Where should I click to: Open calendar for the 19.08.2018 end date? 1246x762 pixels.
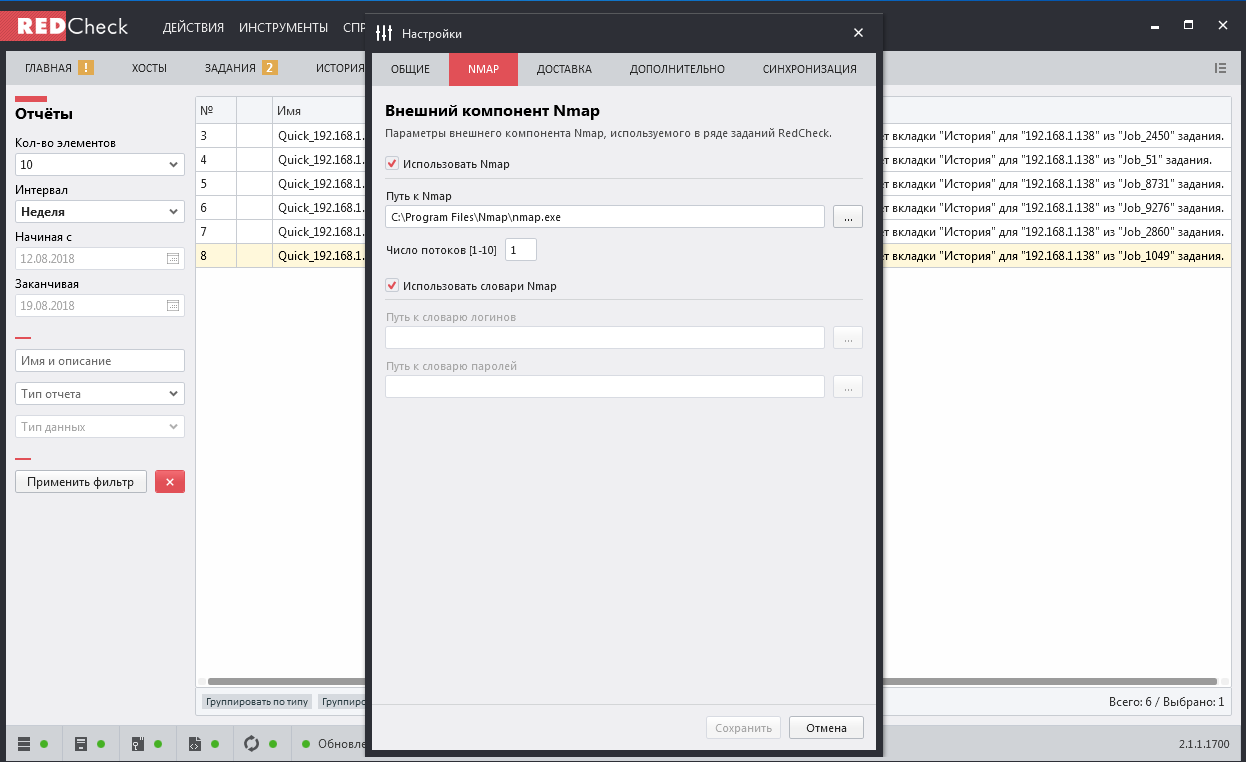coord(173,306)
